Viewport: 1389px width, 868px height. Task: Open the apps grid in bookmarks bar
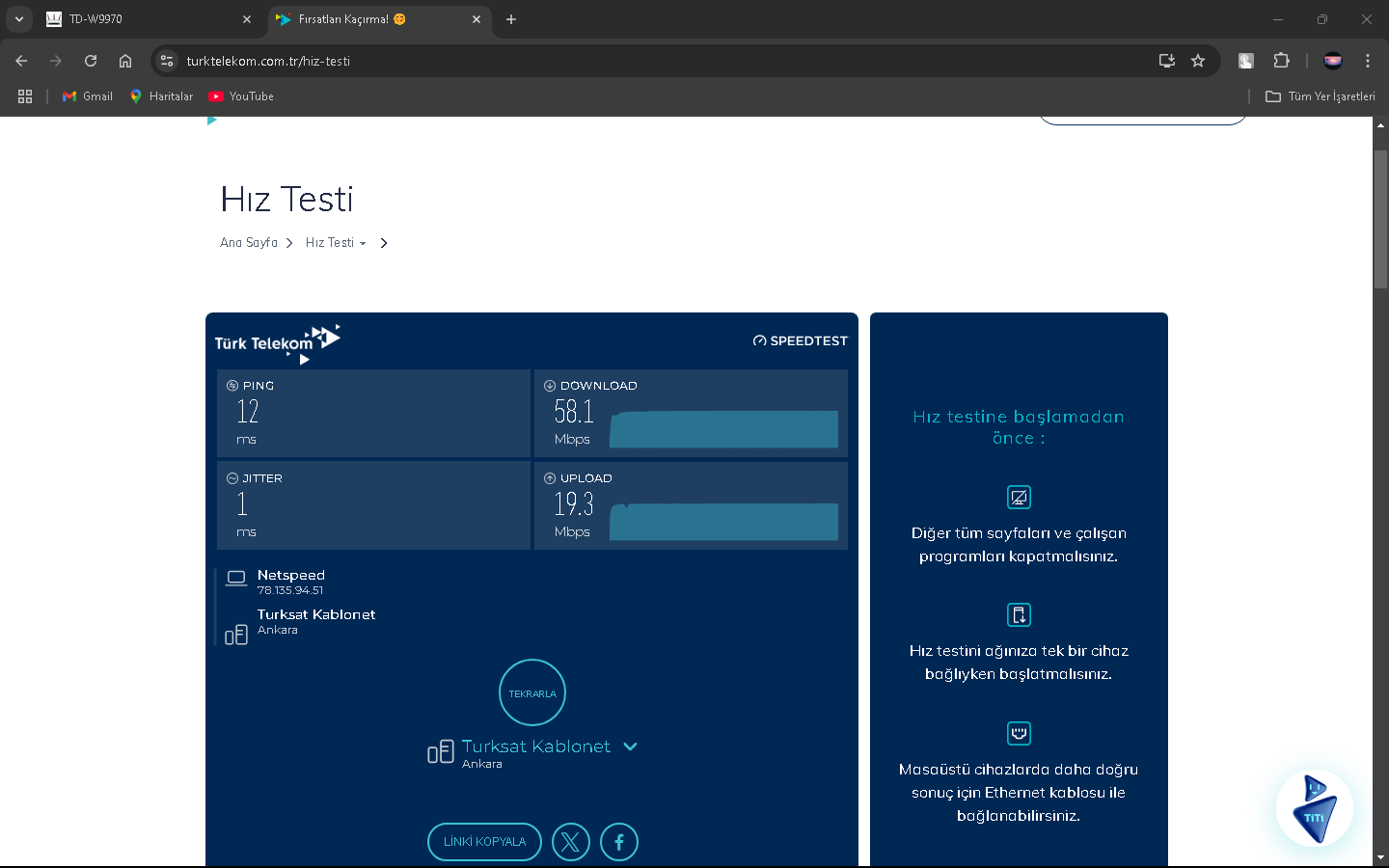pyautogui.click(x=25, y=96)
